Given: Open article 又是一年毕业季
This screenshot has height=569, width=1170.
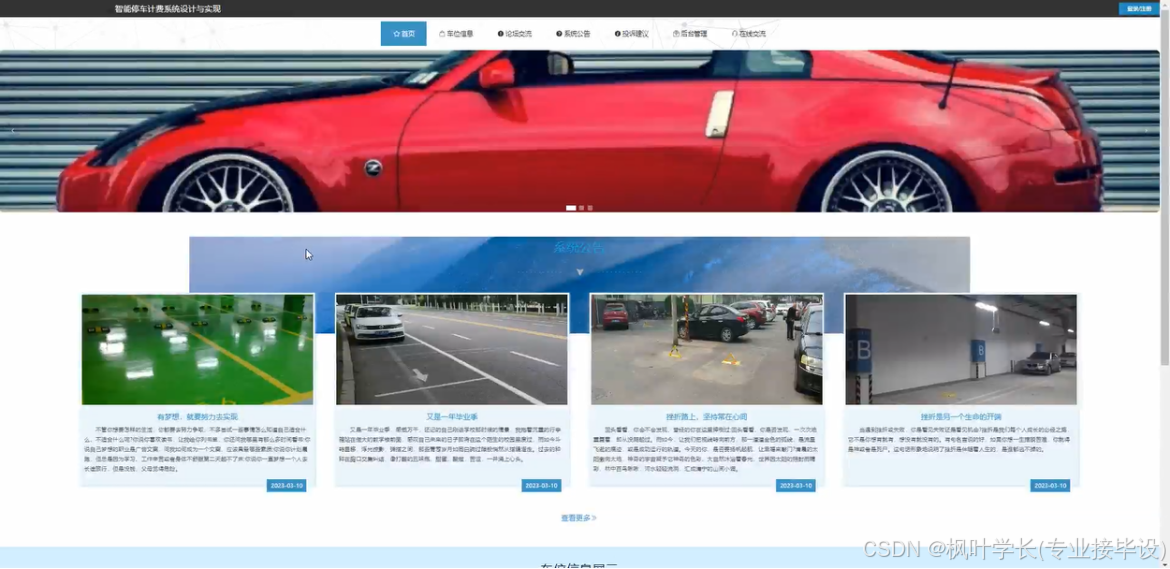Looking at the screenshot, I should click(452, 417).
